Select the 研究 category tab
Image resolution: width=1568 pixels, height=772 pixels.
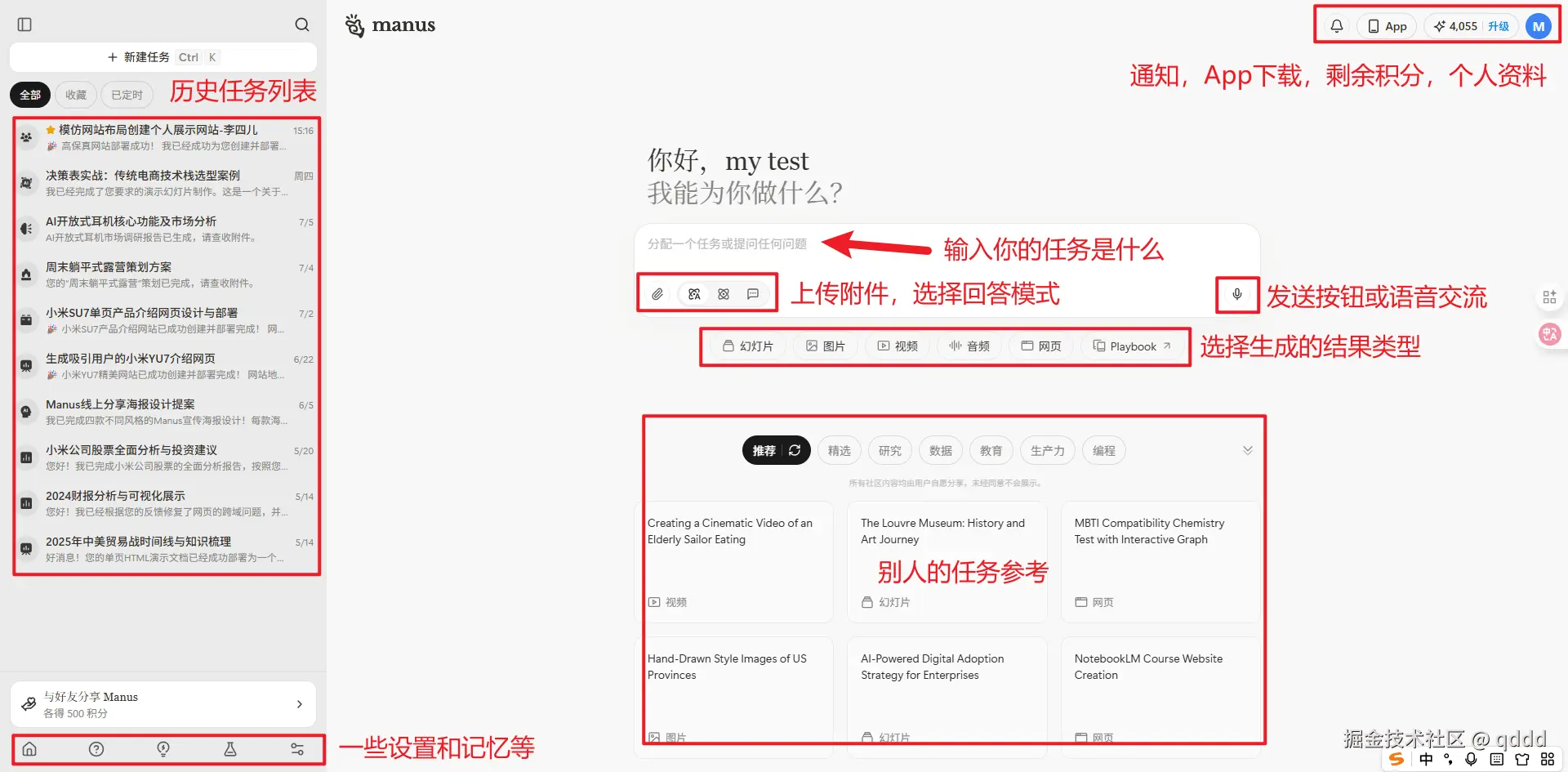890,450
